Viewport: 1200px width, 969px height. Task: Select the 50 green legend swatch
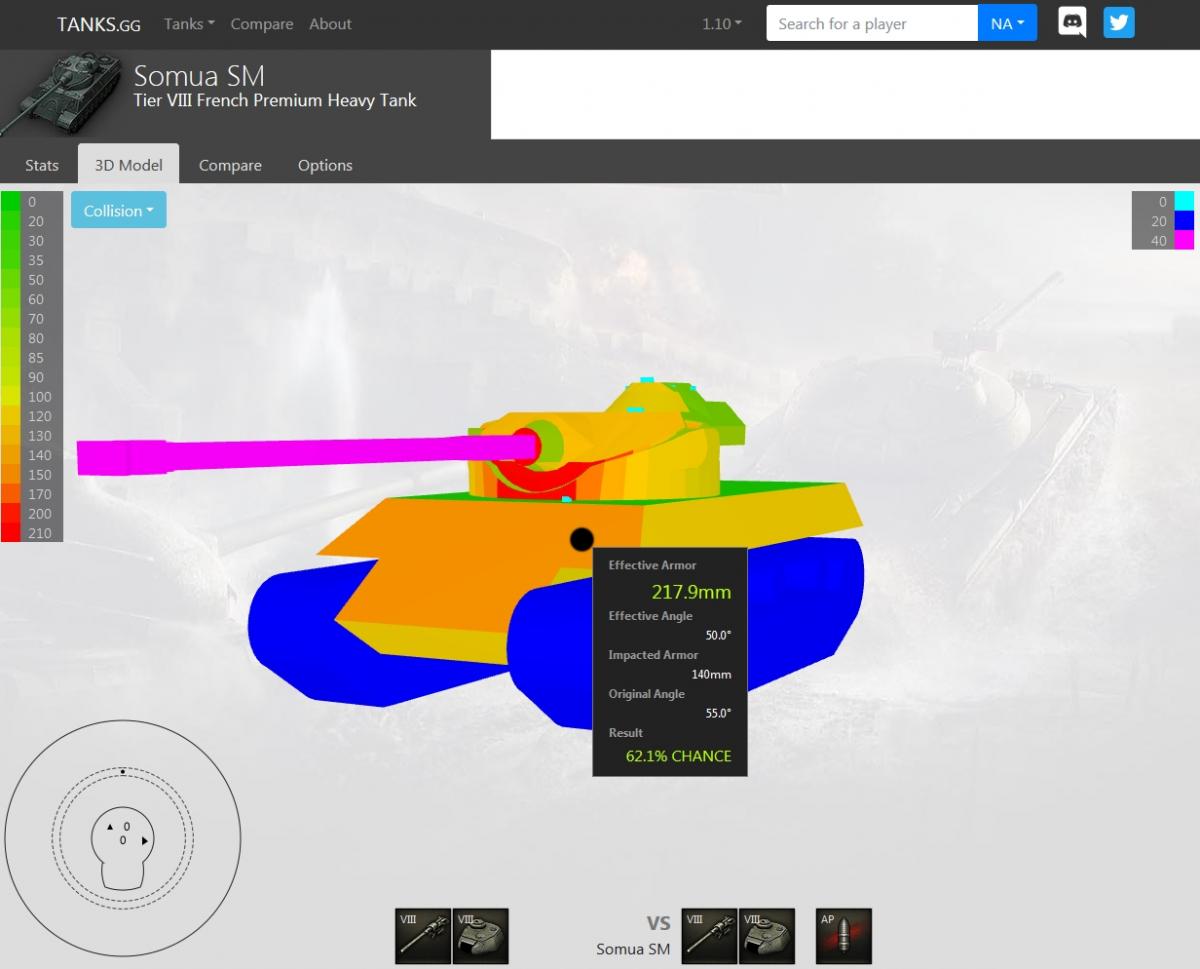[10, 280]
